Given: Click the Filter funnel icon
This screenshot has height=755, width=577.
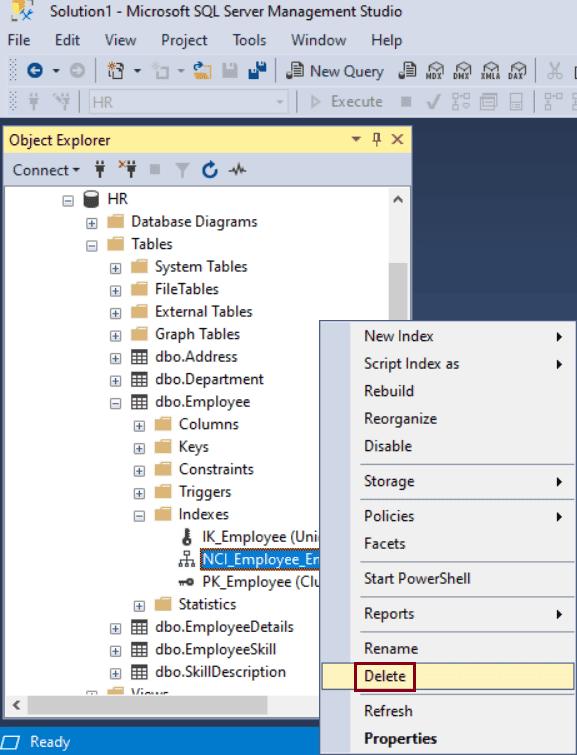Looking at the screenshot, I should click(x=183, y=170).
